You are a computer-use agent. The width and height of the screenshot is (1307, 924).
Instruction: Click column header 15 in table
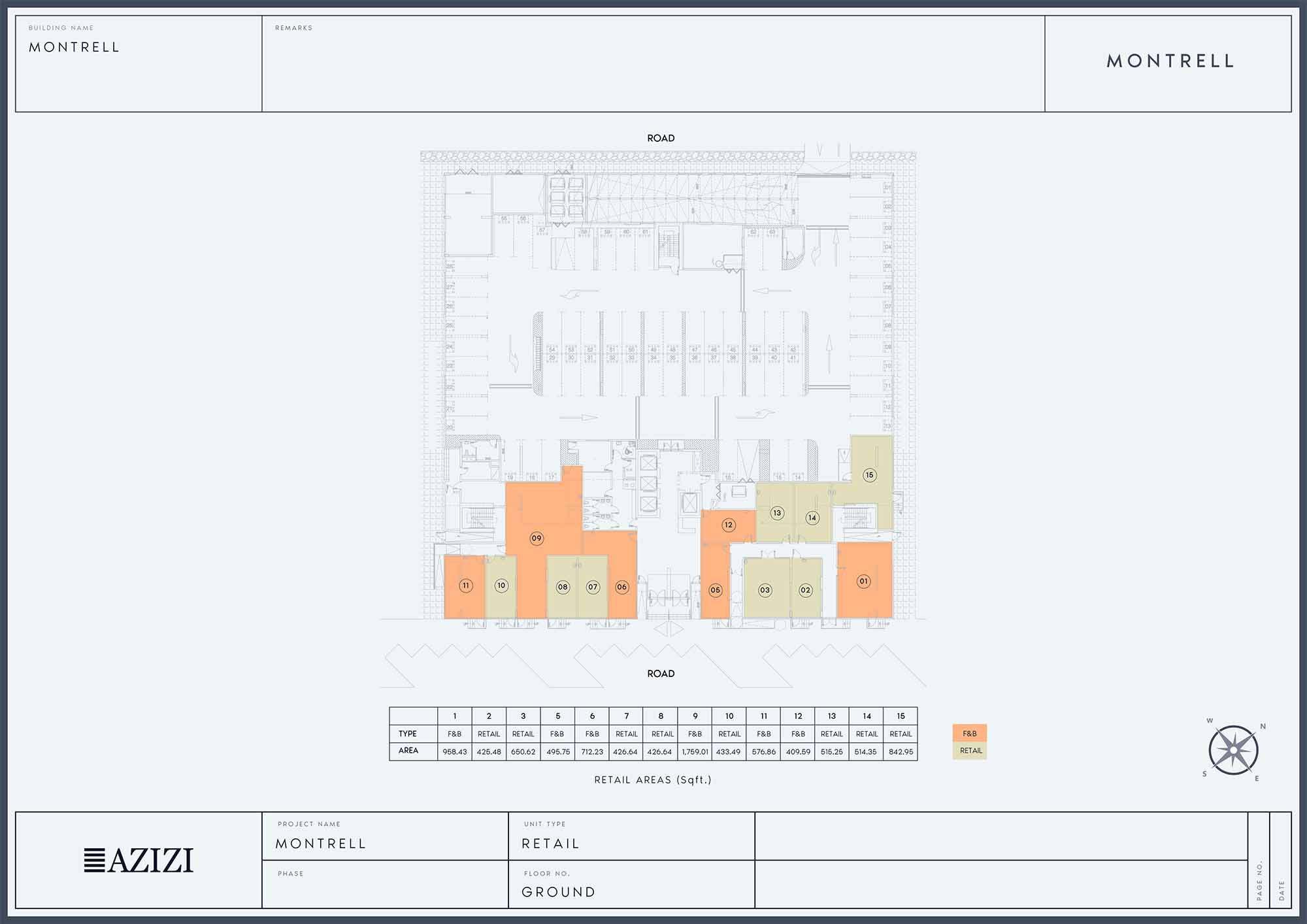pos(901,716)
